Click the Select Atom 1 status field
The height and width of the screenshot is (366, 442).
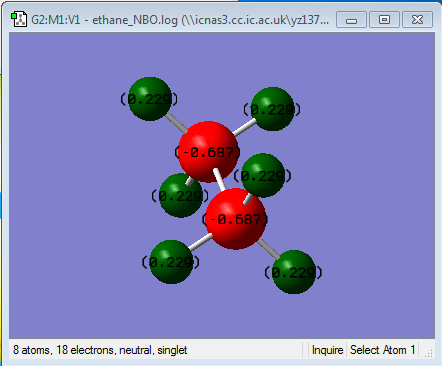pyautogui.click(x=382, y=350)
